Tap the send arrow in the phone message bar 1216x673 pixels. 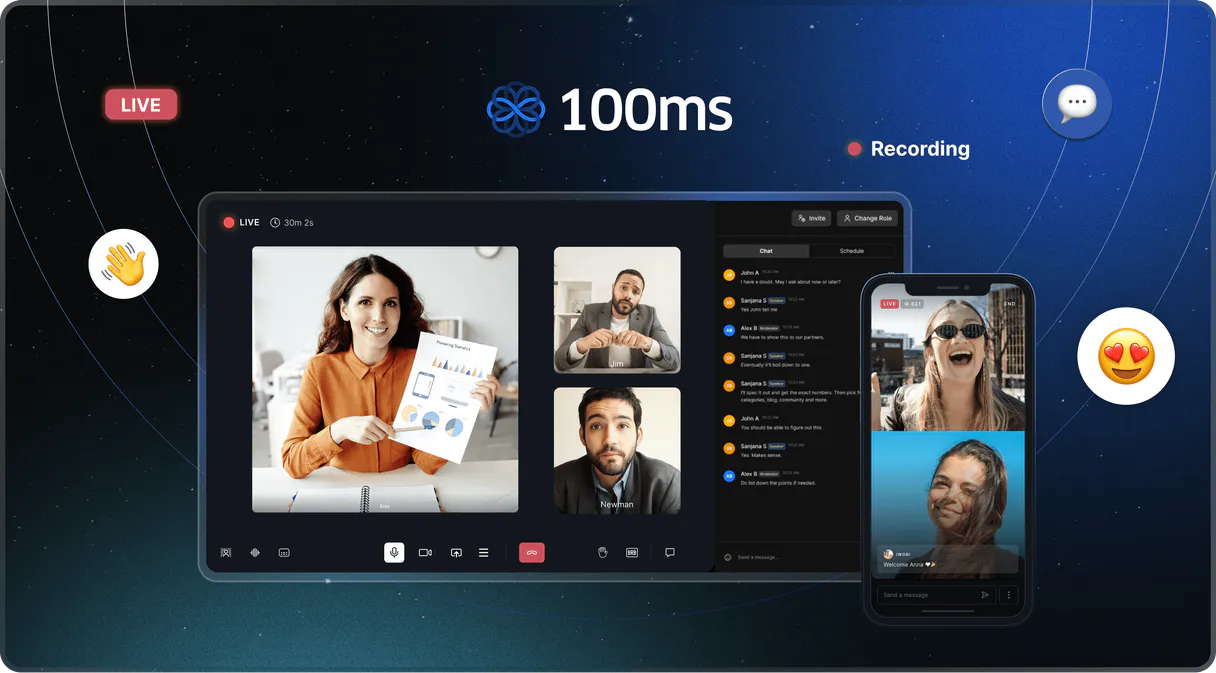[x=985, y=594]
